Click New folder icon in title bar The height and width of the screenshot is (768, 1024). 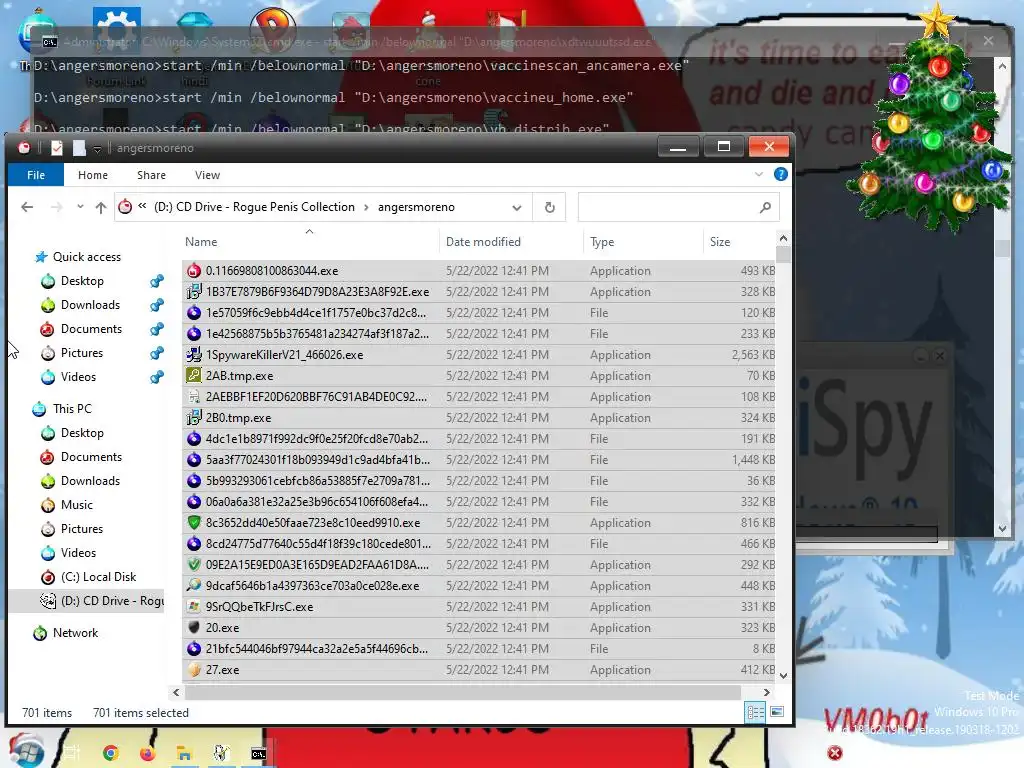click(79, 148)
